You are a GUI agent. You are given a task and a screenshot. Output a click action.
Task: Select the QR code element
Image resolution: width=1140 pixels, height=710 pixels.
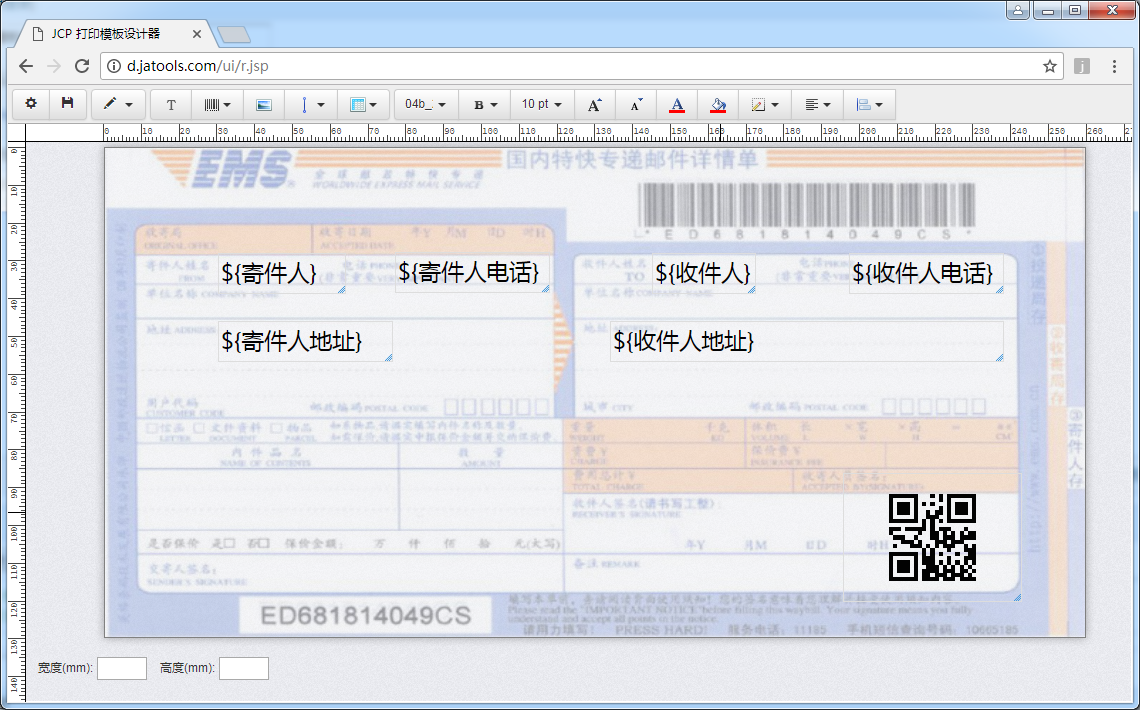pyautogui.click(x=932, y=538)
